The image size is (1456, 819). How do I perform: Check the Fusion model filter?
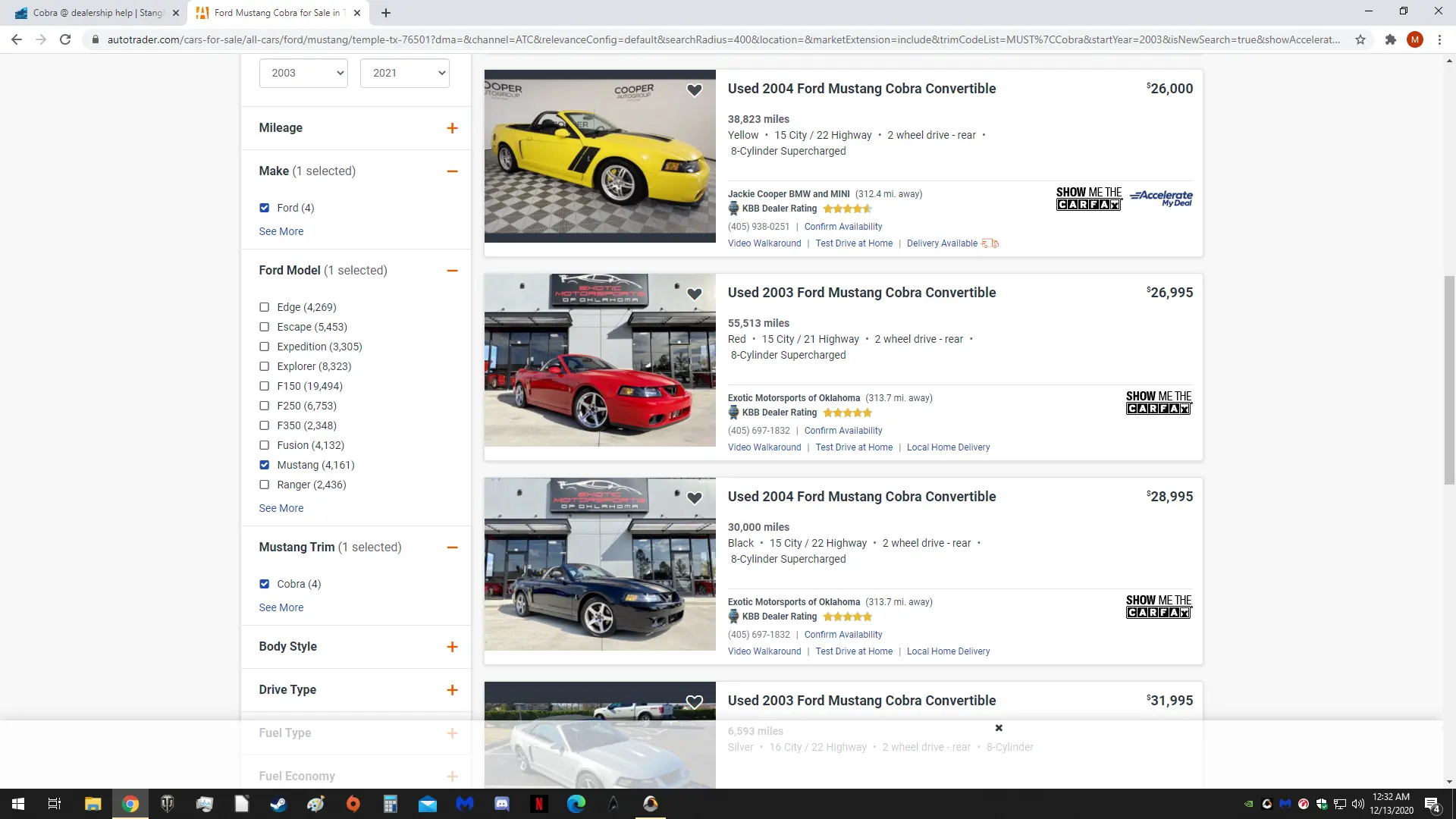tap(264, 445)
